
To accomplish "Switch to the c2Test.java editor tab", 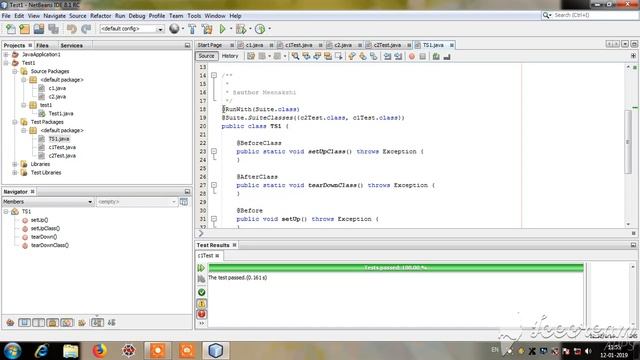I will tap(387, 45).
